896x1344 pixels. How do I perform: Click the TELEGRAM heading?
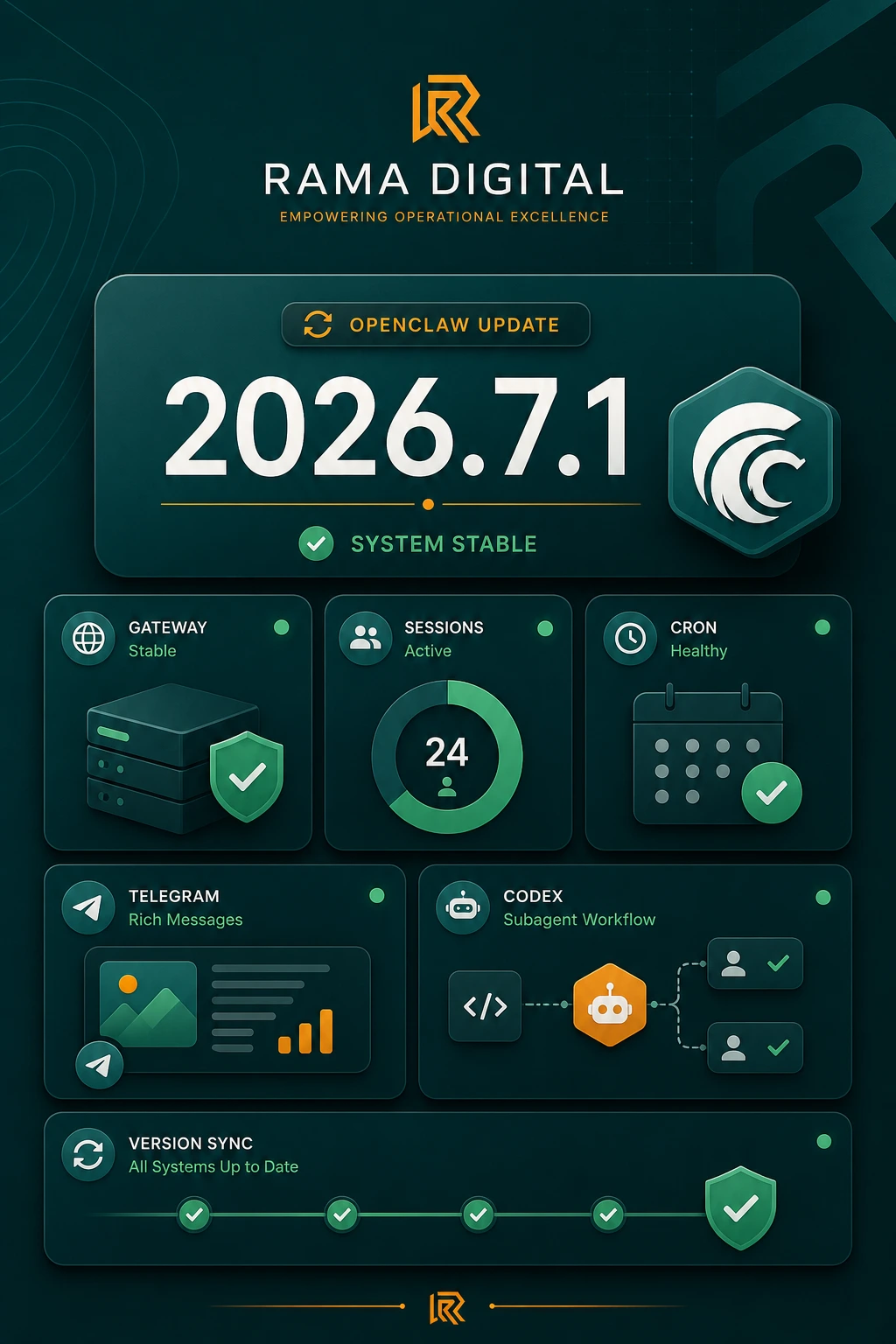coord(174,896)
